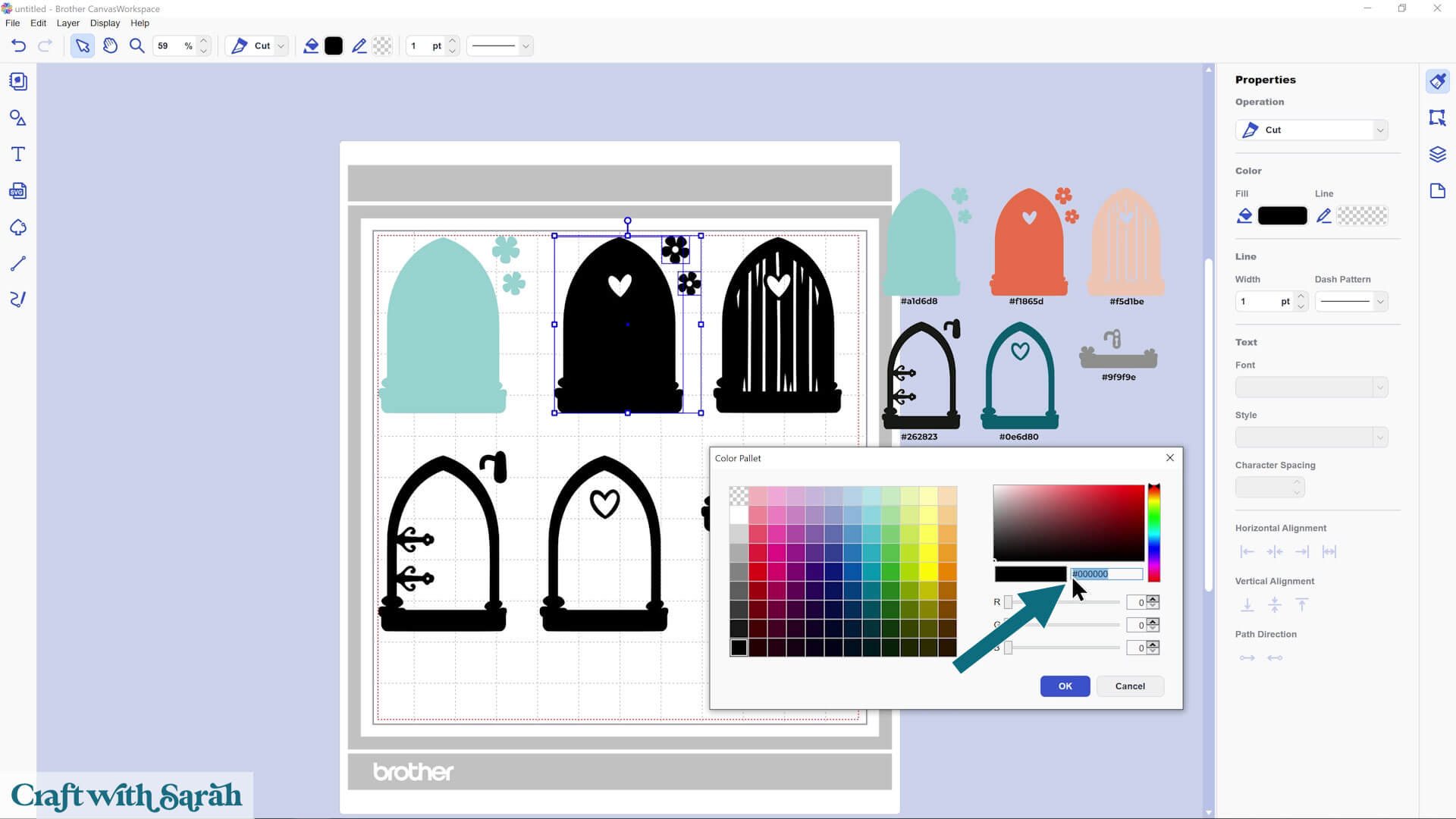Open the Display menu
1456x819 pixels.
pyautogui.click(x=105, y=23)
